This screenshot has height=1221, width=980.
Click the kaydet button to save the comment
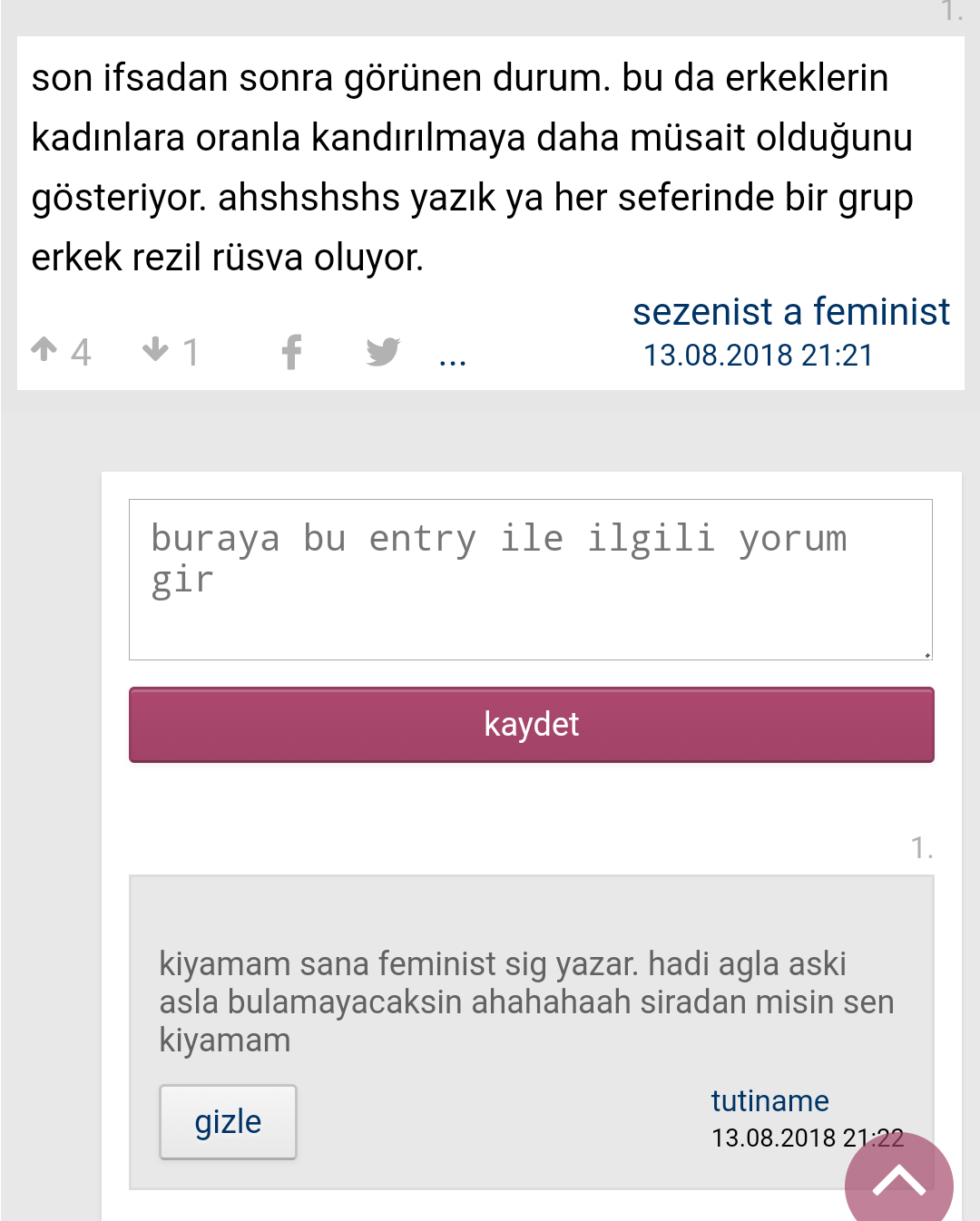click(x=531, y=725)
